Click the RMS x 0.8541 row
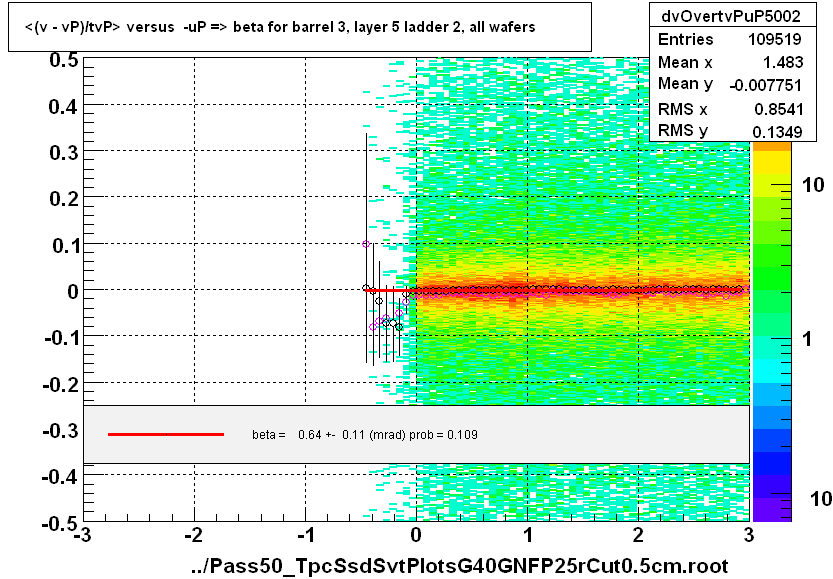The width and height of the screenshot is (833, 579). coord(730,109)
